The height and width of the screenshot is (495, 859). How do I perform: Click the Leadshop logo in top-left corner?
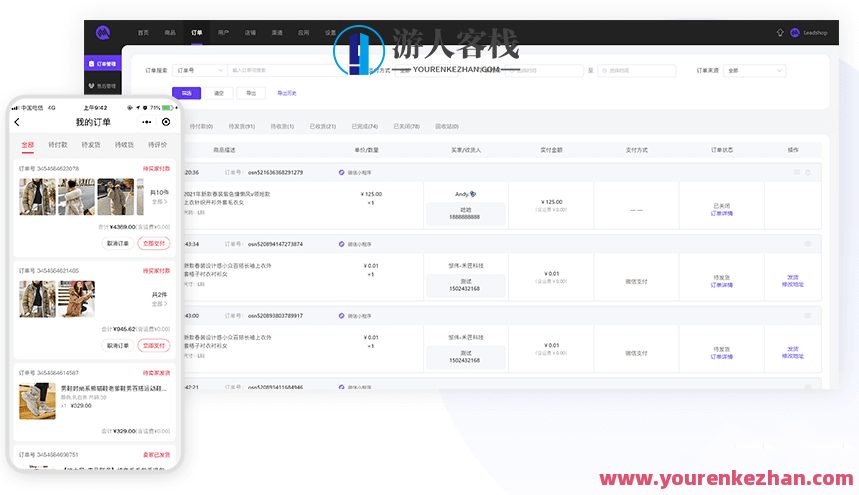tap(103, 33)
